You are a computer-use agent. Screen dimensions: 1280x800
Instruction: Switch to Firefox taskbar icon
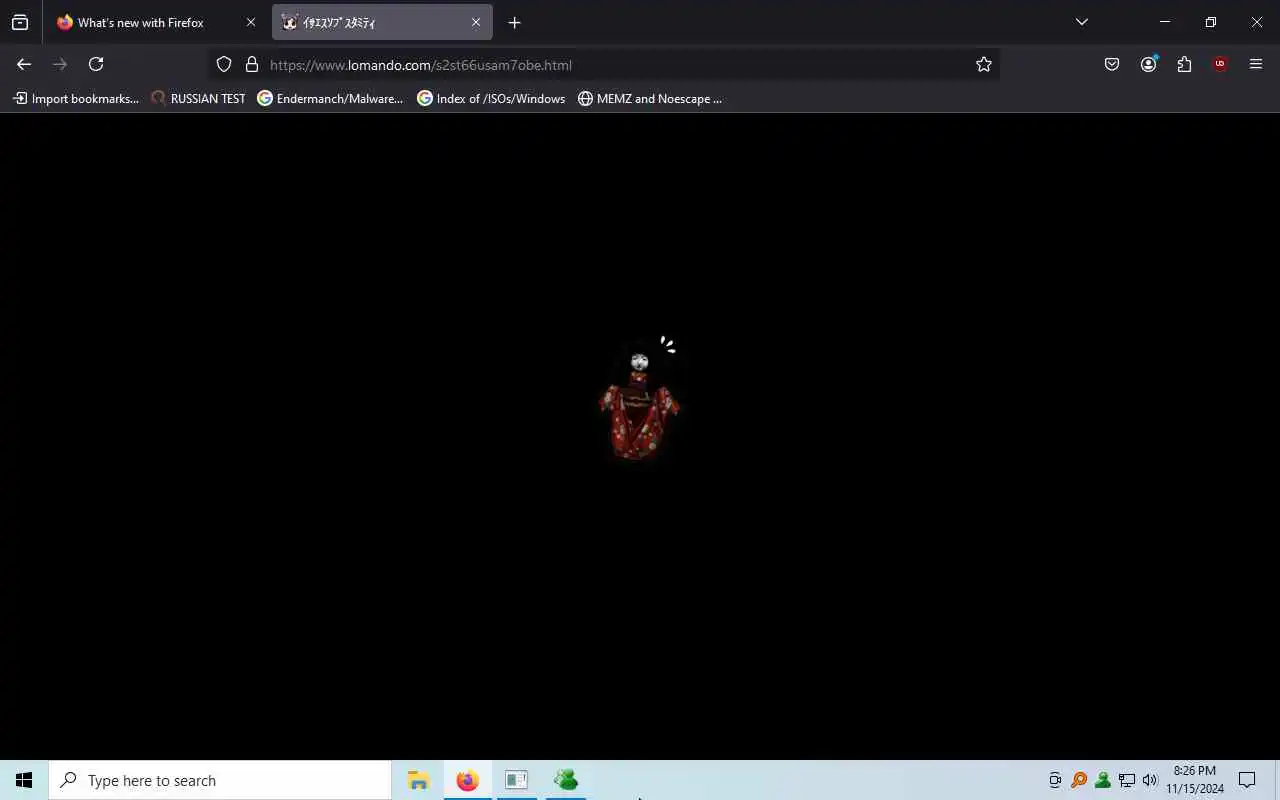pyautogui.click(x=467, y=780)
